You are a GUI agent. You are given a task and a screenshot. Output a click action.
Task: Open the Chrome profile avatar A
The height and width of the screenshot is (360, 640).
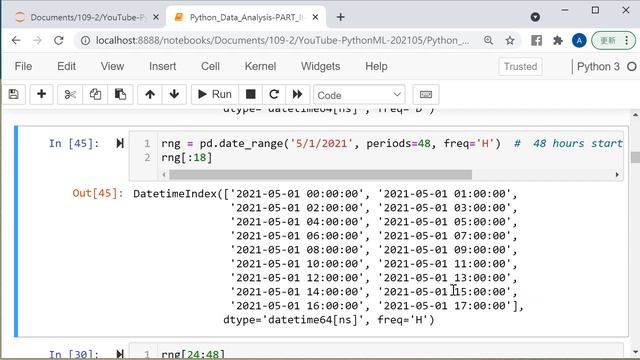tap(579, 40)
